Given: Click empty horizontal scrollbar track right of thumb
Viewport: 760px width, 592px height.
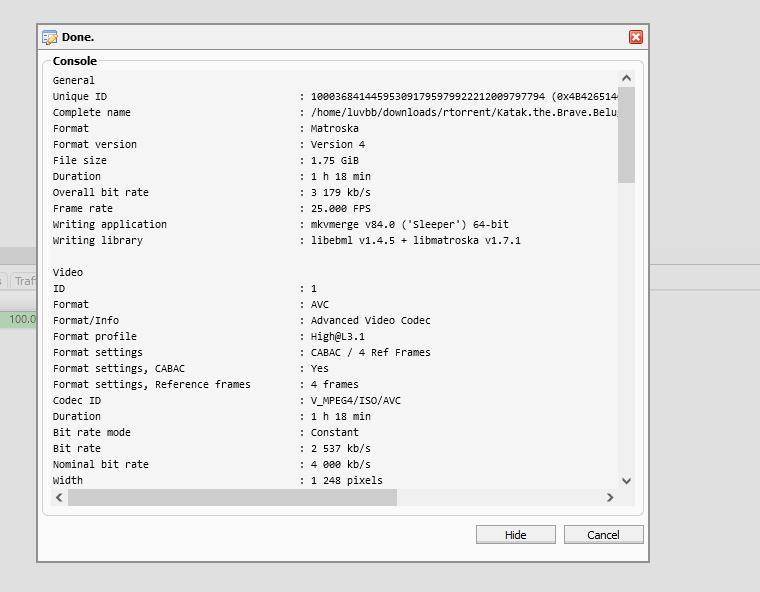Looking at the screenshot, I should pos(500,497).
